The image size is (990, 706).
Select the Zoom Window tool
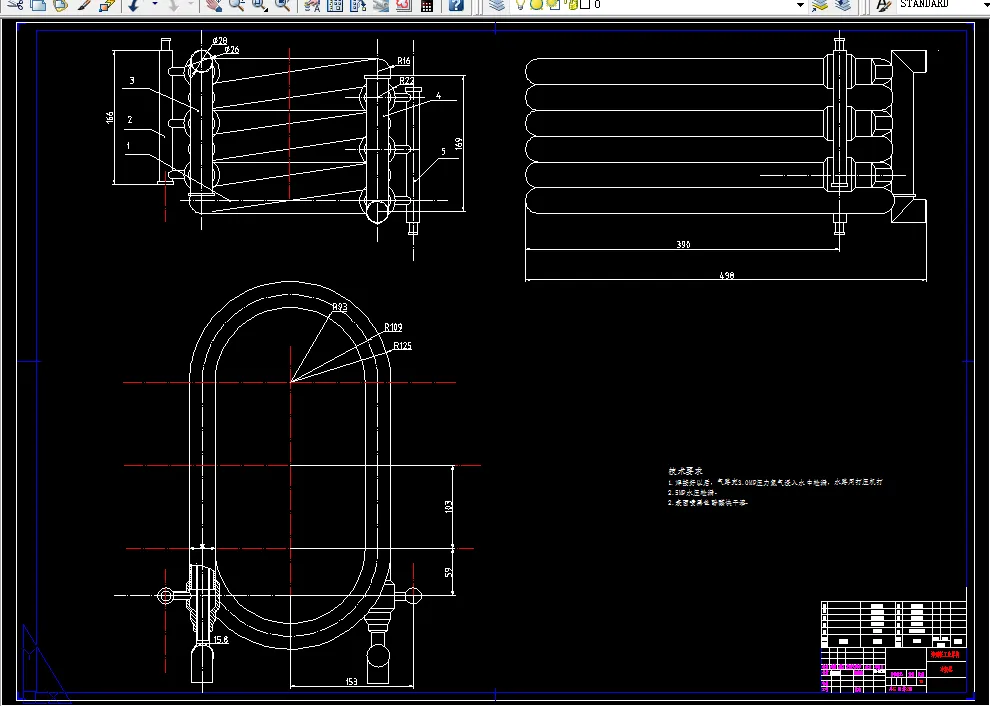pyautogui.click(x=259, y=4)
